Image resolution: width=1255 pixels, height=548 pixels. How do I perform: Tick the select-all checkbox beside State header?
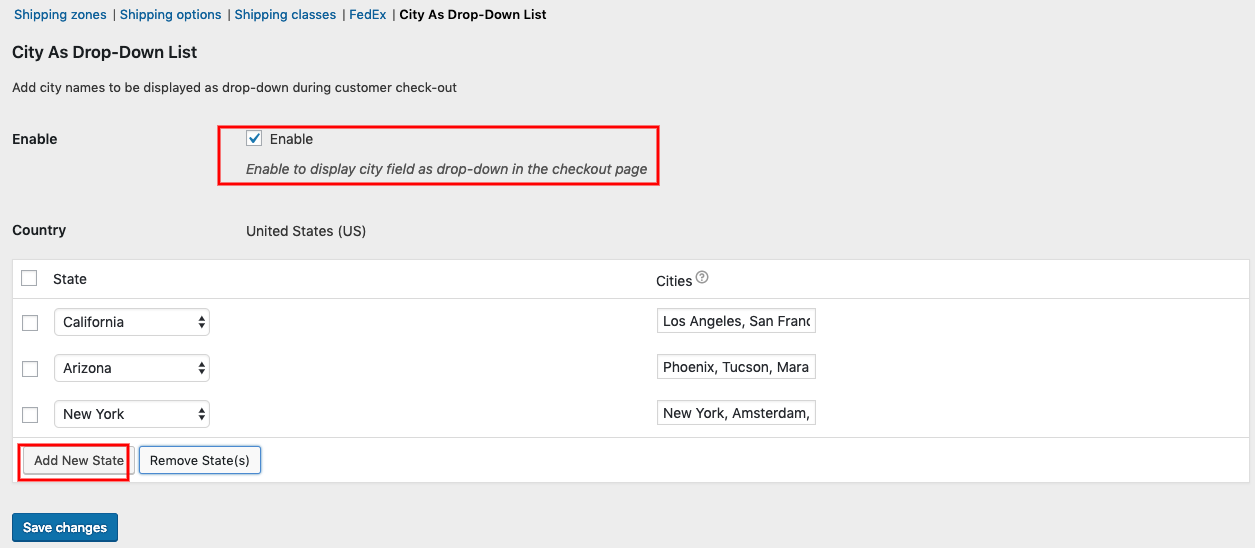pyautogui.click(x=29, y=279)
